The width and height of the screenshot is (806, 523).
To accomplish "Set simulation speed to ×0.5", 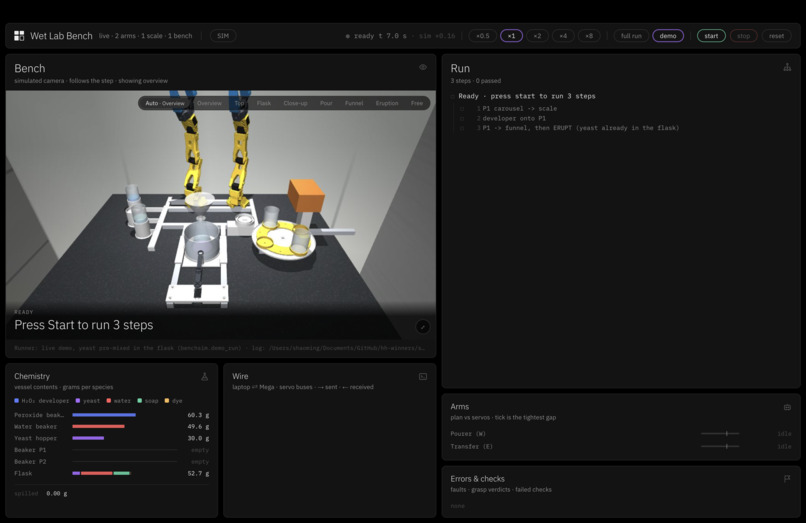I will 483,36.
